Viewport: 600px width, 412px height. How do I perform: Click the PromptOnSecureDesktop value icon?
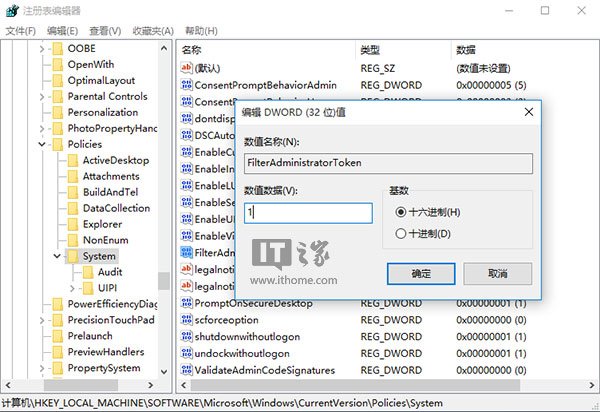[x=186, y=303]
